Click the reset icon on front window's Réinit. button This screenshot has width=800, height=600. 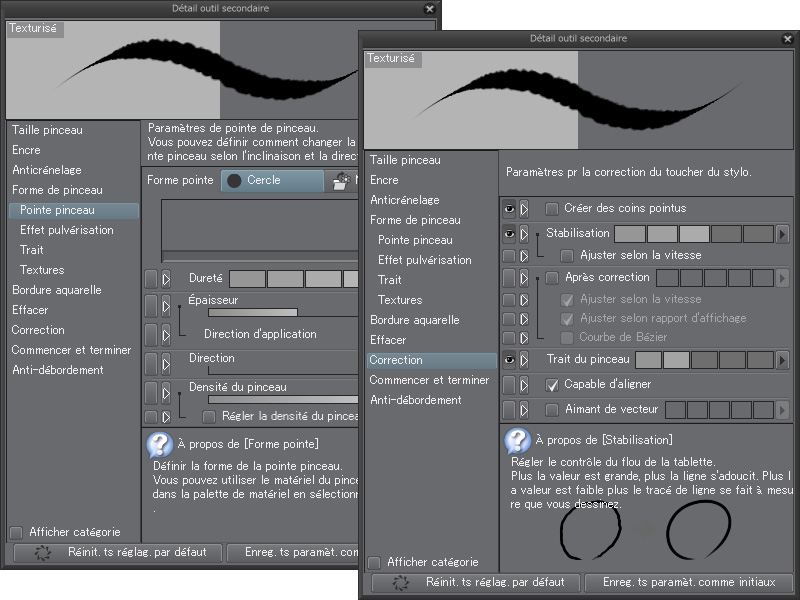(401, 583)
